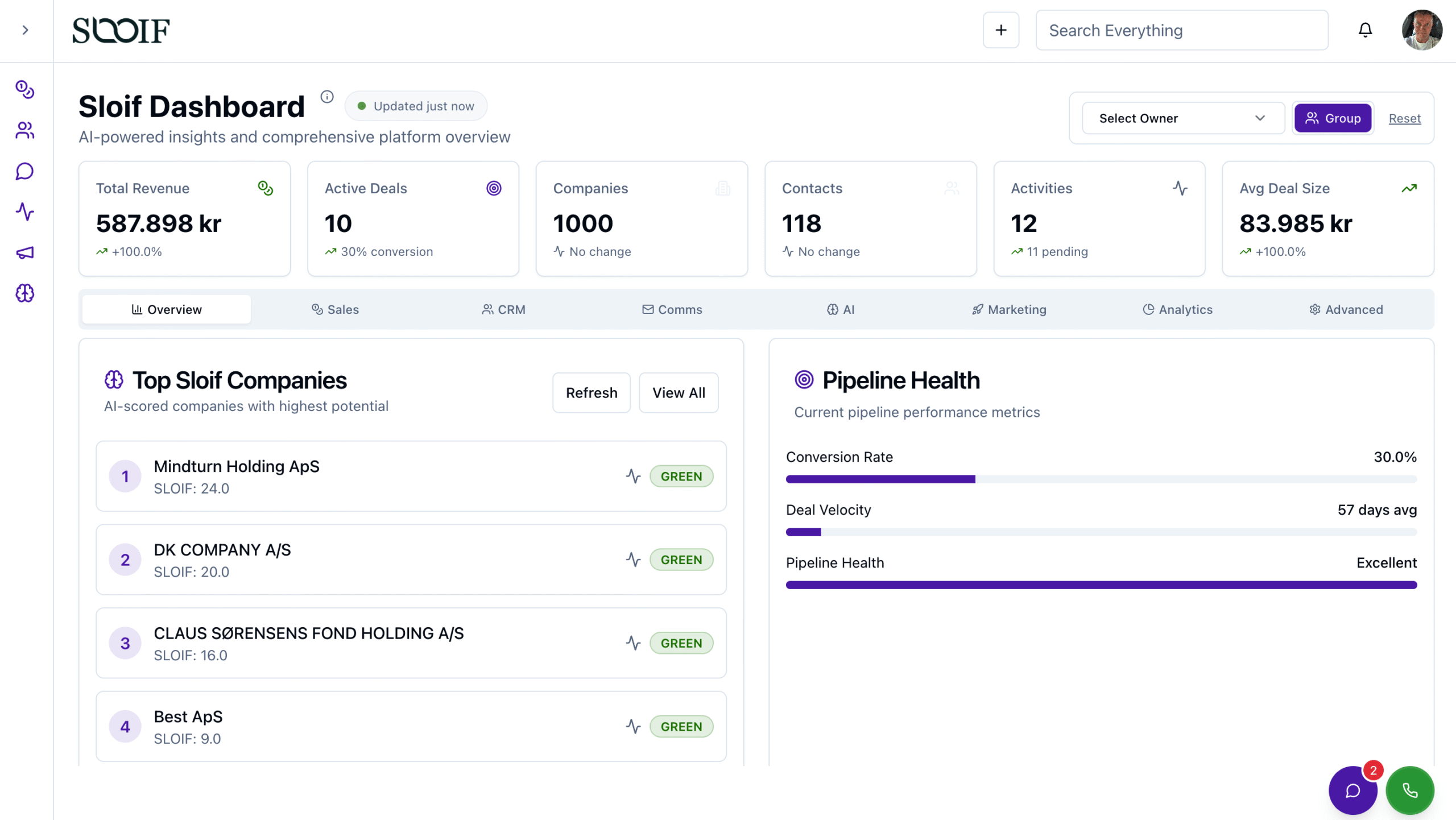The image size is (1456, 820).
Task: Click the Reset link
Action: [x=1404, y=118]
